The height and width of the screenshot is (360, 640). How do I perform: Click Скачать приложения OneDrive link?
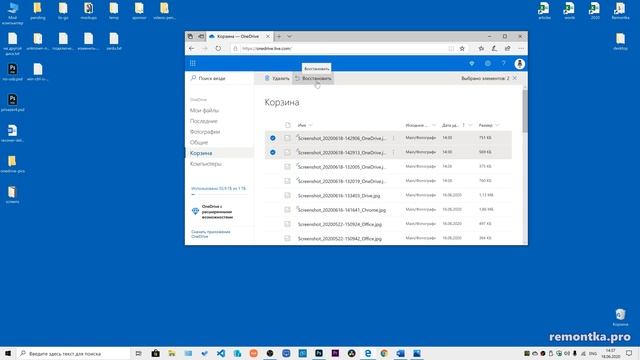click(211, 234)
